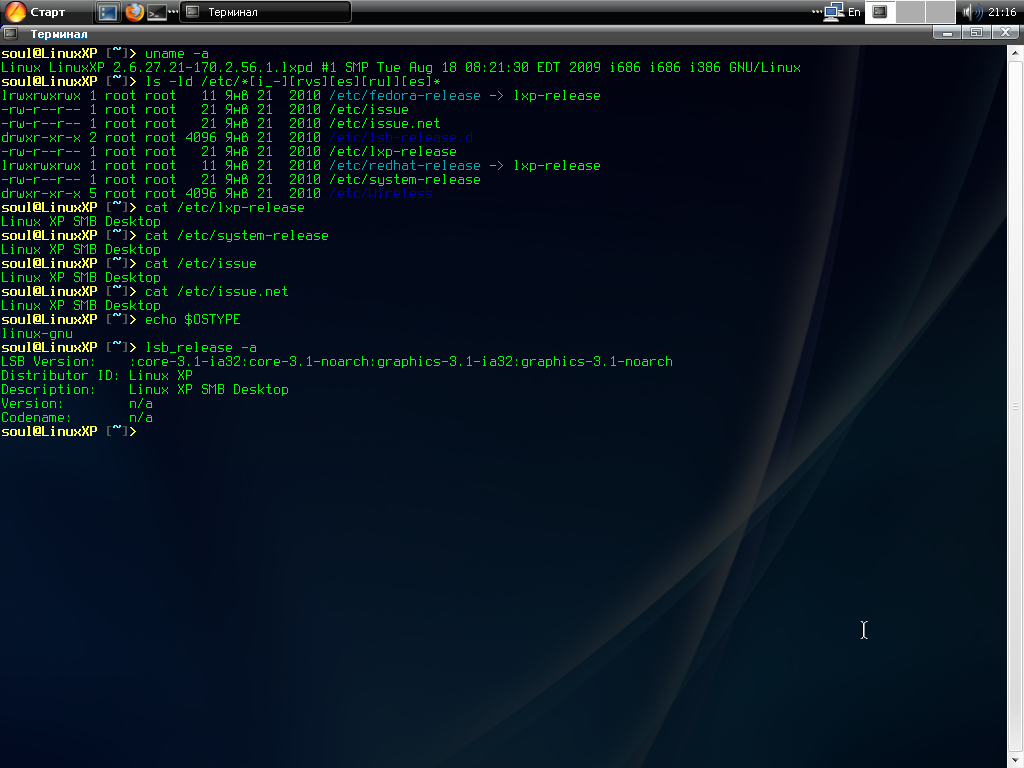
Task: Click the 'Distributor ID:' output line
Action: pos(97,376)
